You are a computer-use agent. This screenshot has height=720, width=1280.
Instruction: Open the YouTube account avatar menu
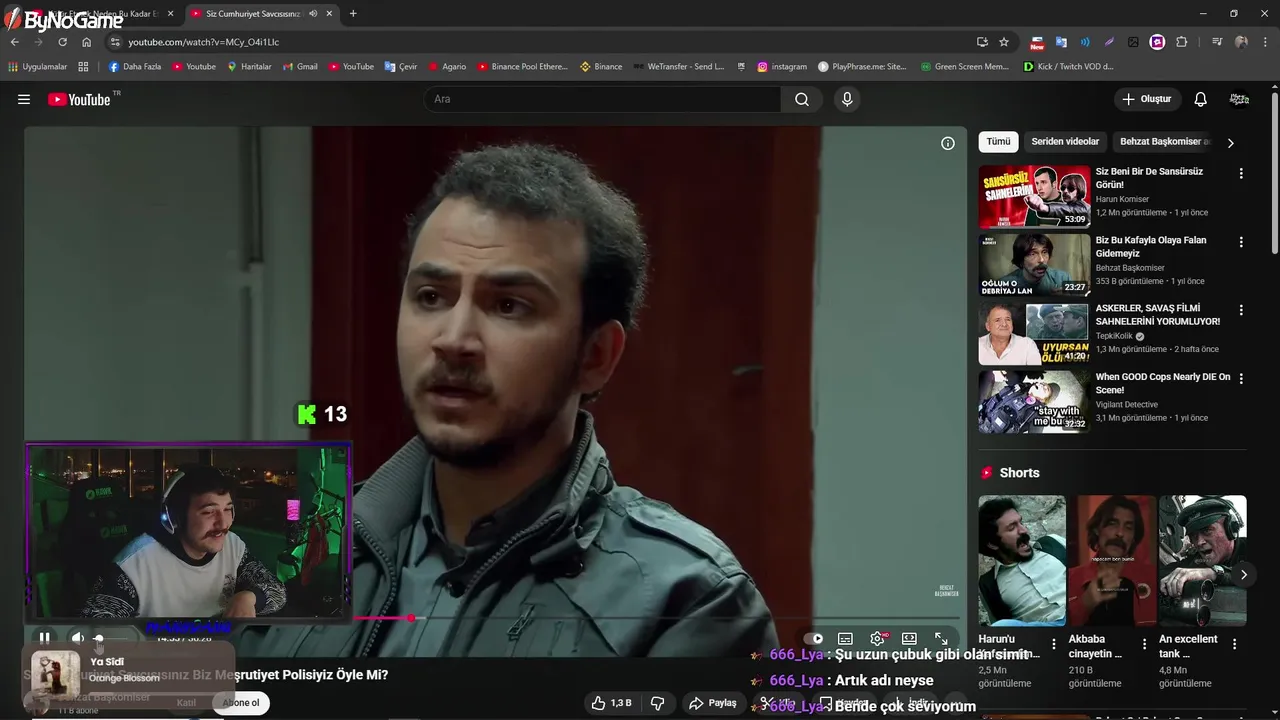click(1239, 99)
